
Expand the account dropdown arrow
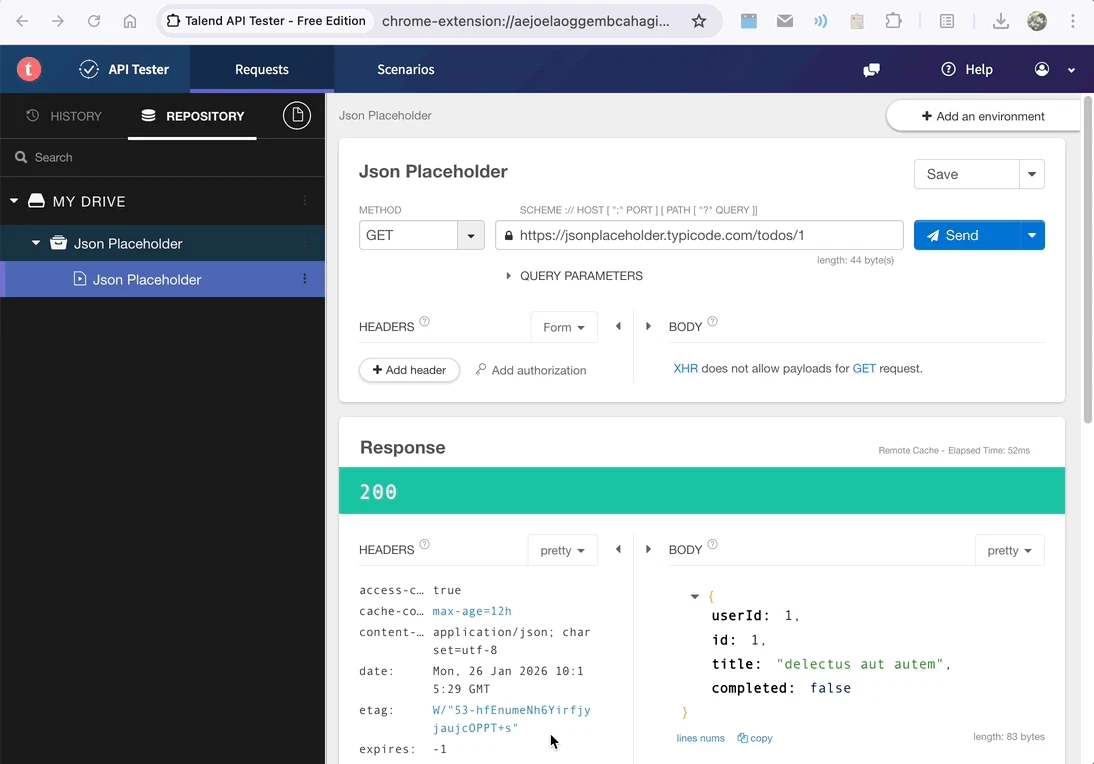pyautogui.click(x=1072, y=70)
